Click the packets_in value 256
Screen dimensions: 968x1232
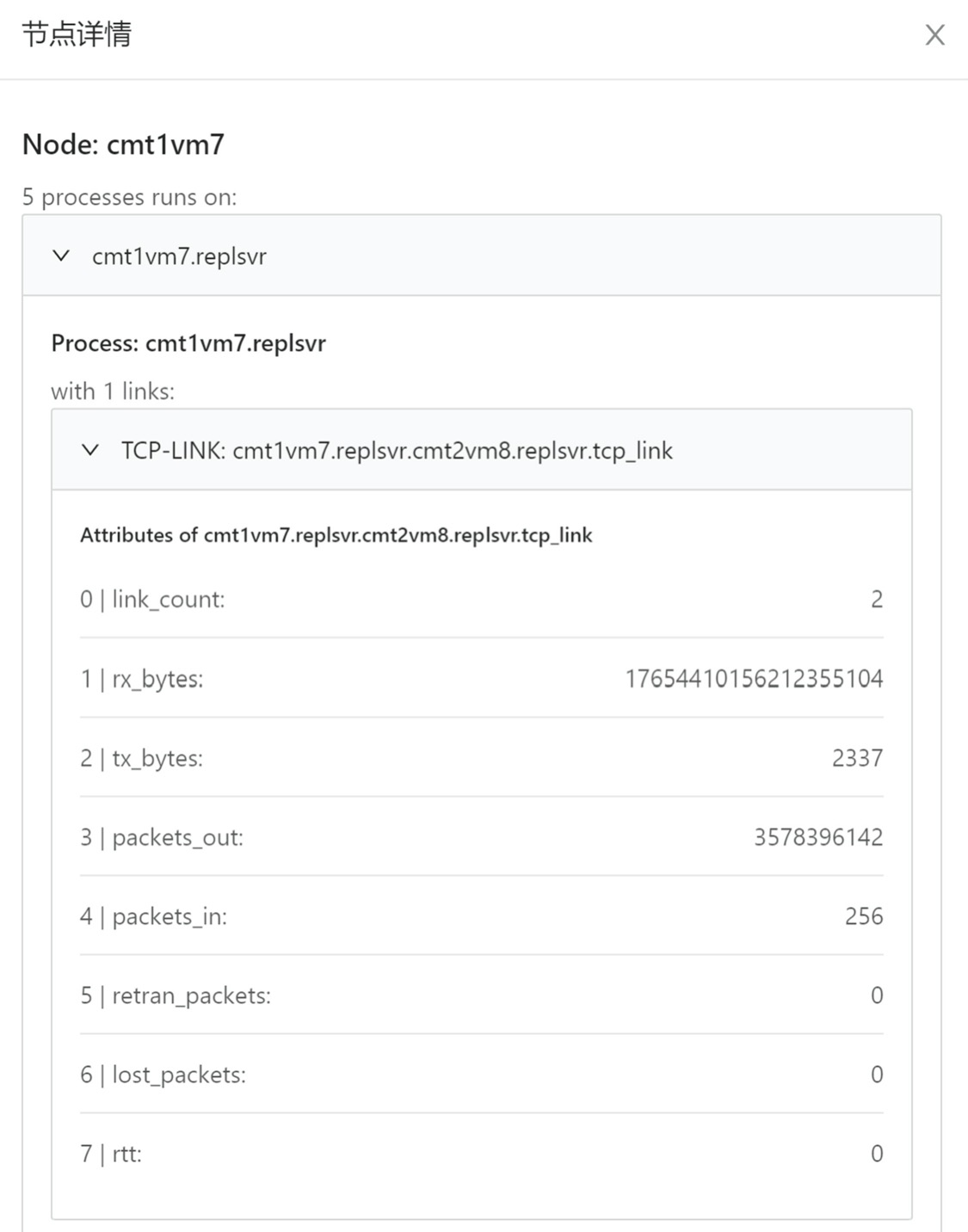point(863,916)
